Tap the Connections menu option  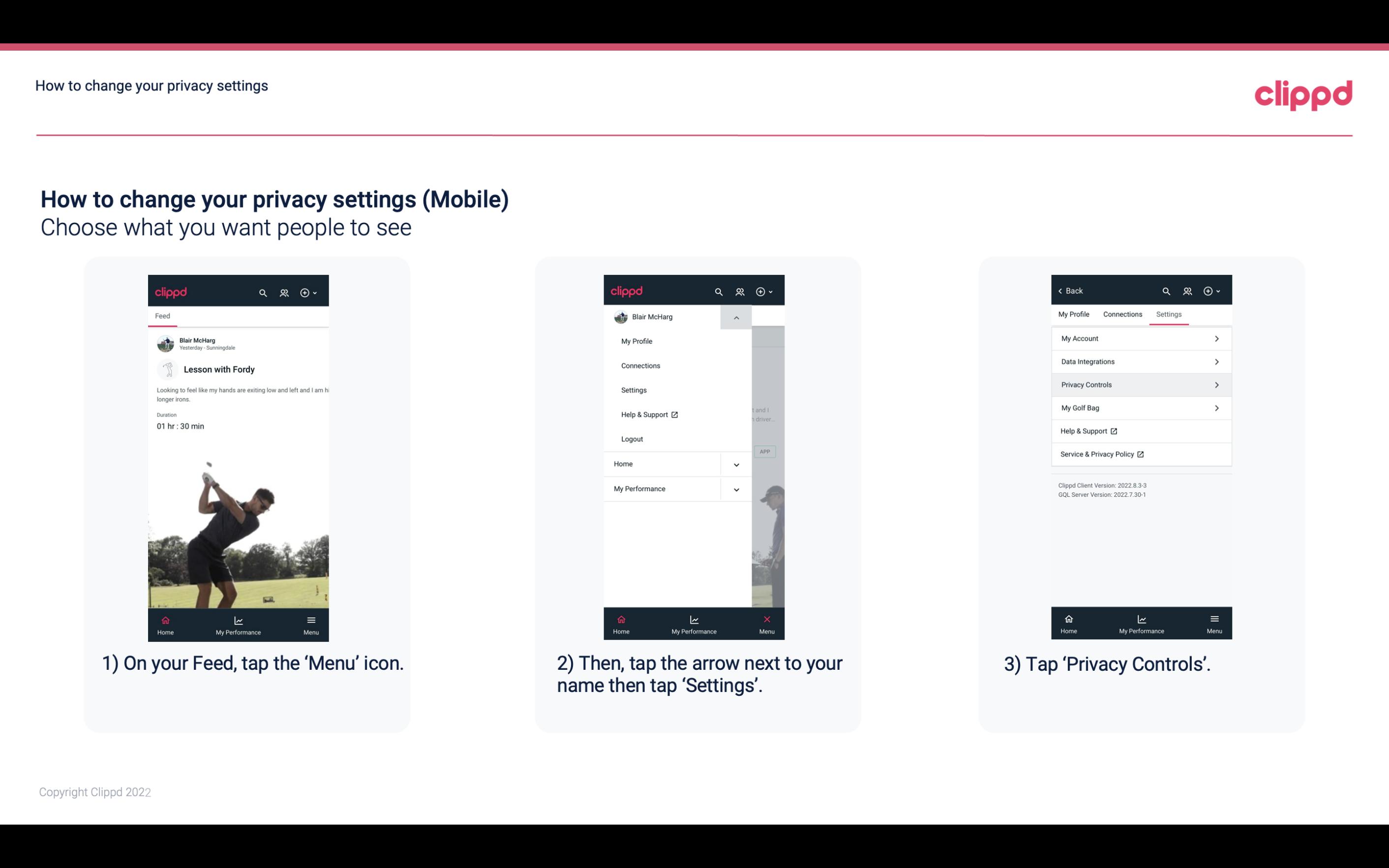tap(640, 365)
